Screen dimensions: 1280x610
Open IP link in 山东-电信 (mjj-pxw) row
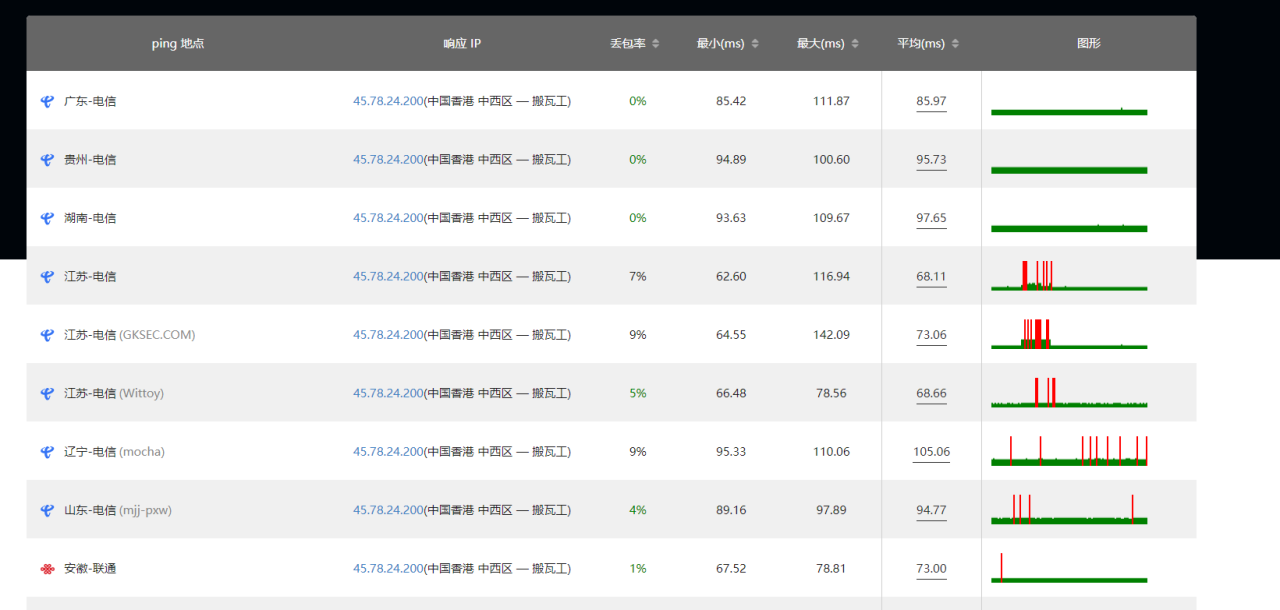pyautogui.click(x=388, y=510)
